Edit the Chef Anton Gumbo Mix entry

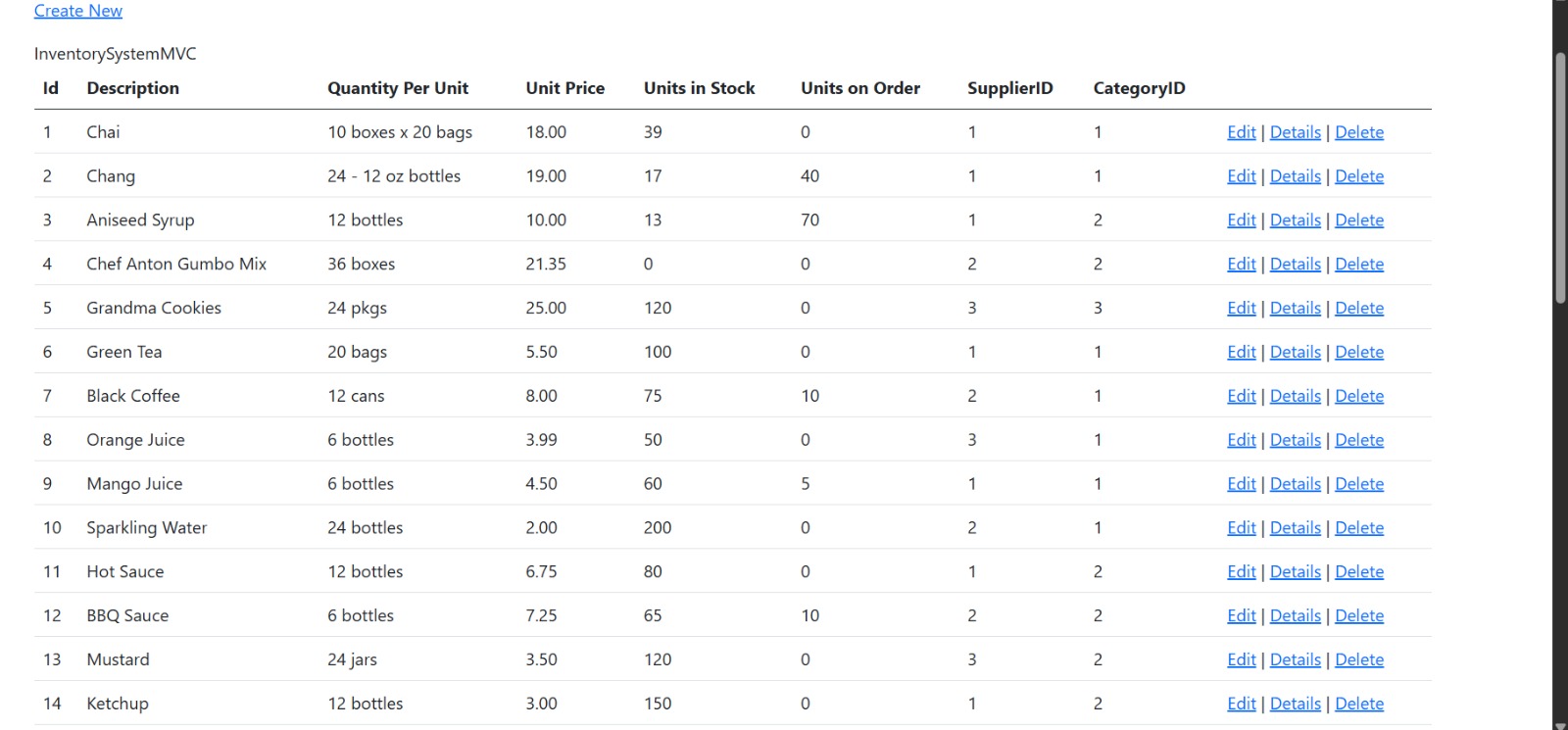(1241, 264)
